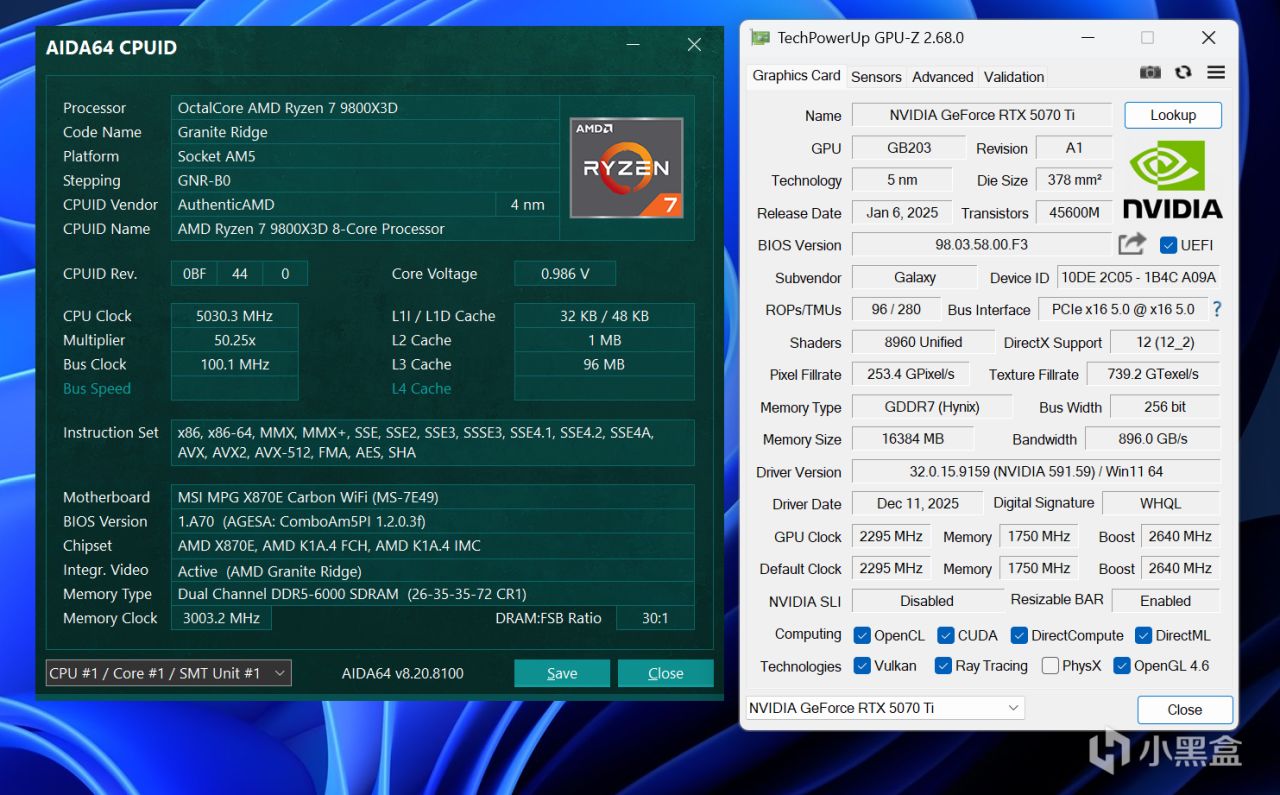This screenshot has width=1280, height=795.
Task: Click the Bus Interface question mark icon
Action: 1217,309
